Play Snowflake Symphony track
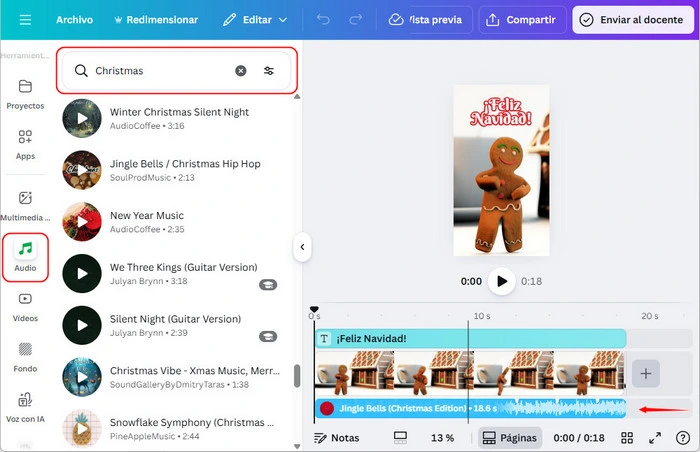 click(82, 429)
